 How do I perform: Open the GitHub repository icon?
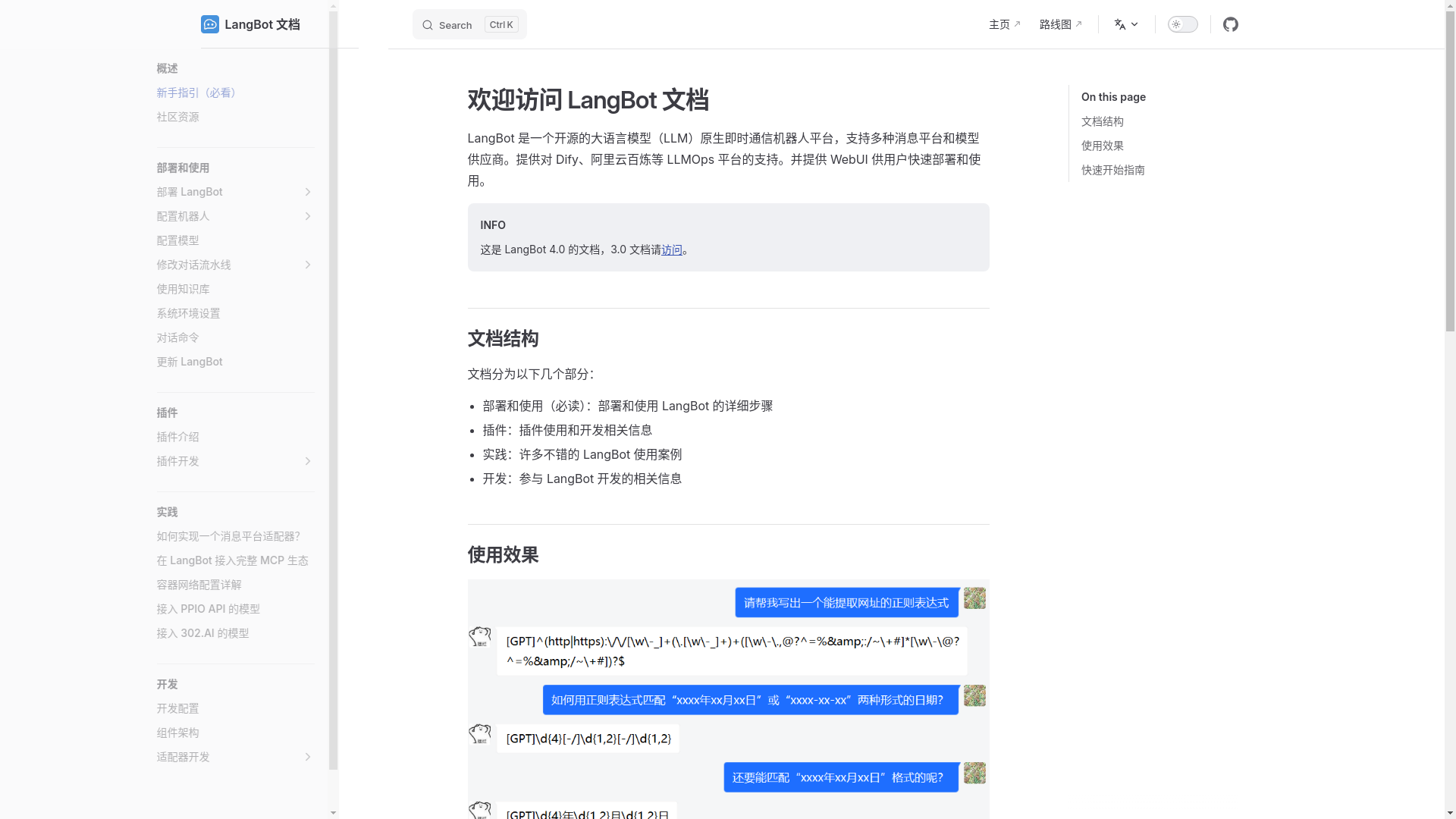[x=1230, y=24]
